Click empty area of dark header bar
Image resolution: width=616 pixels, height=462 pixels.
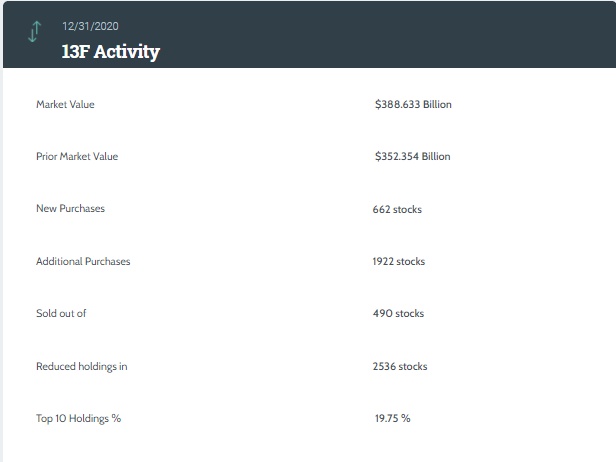click(400, 35)
